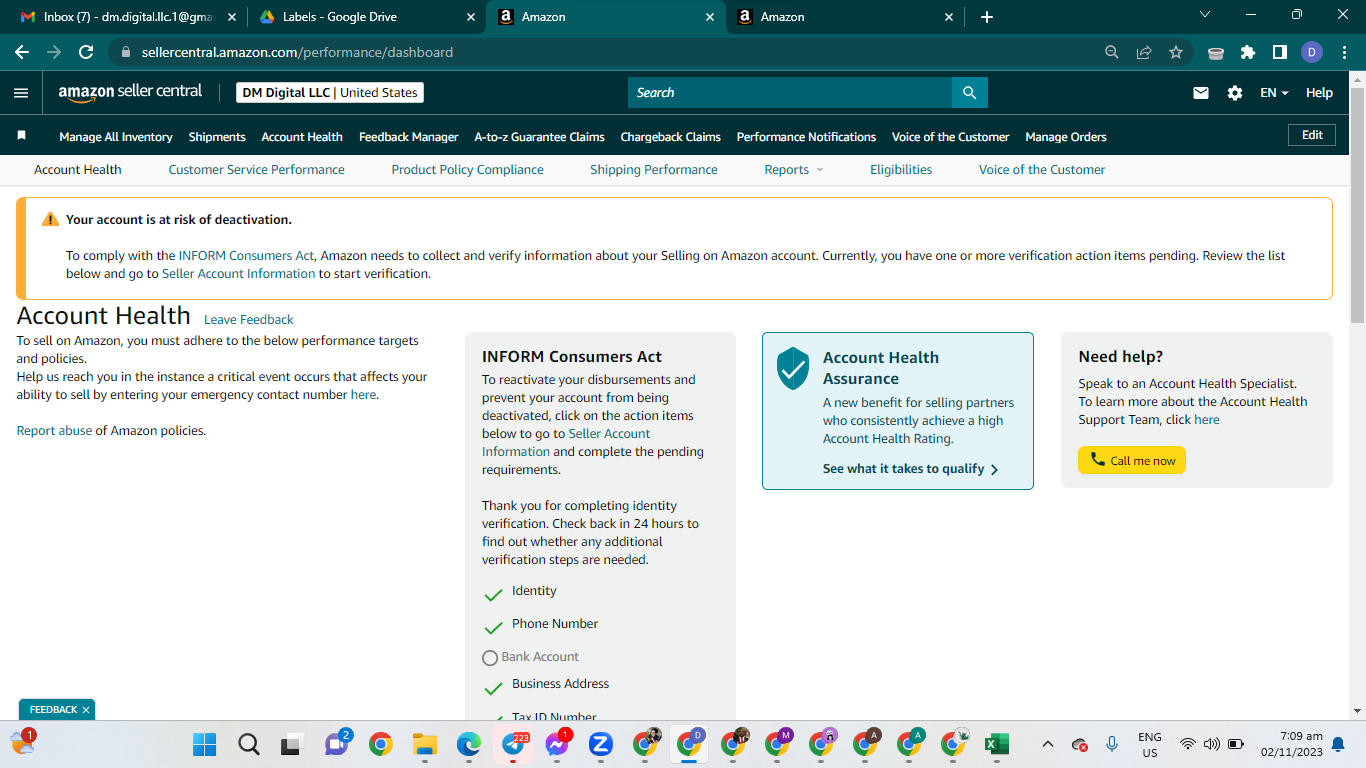Viewport: 1366px width, 768px height.
Task: Switch to the Inbox Gmail tab
Action: coord(127,17)
